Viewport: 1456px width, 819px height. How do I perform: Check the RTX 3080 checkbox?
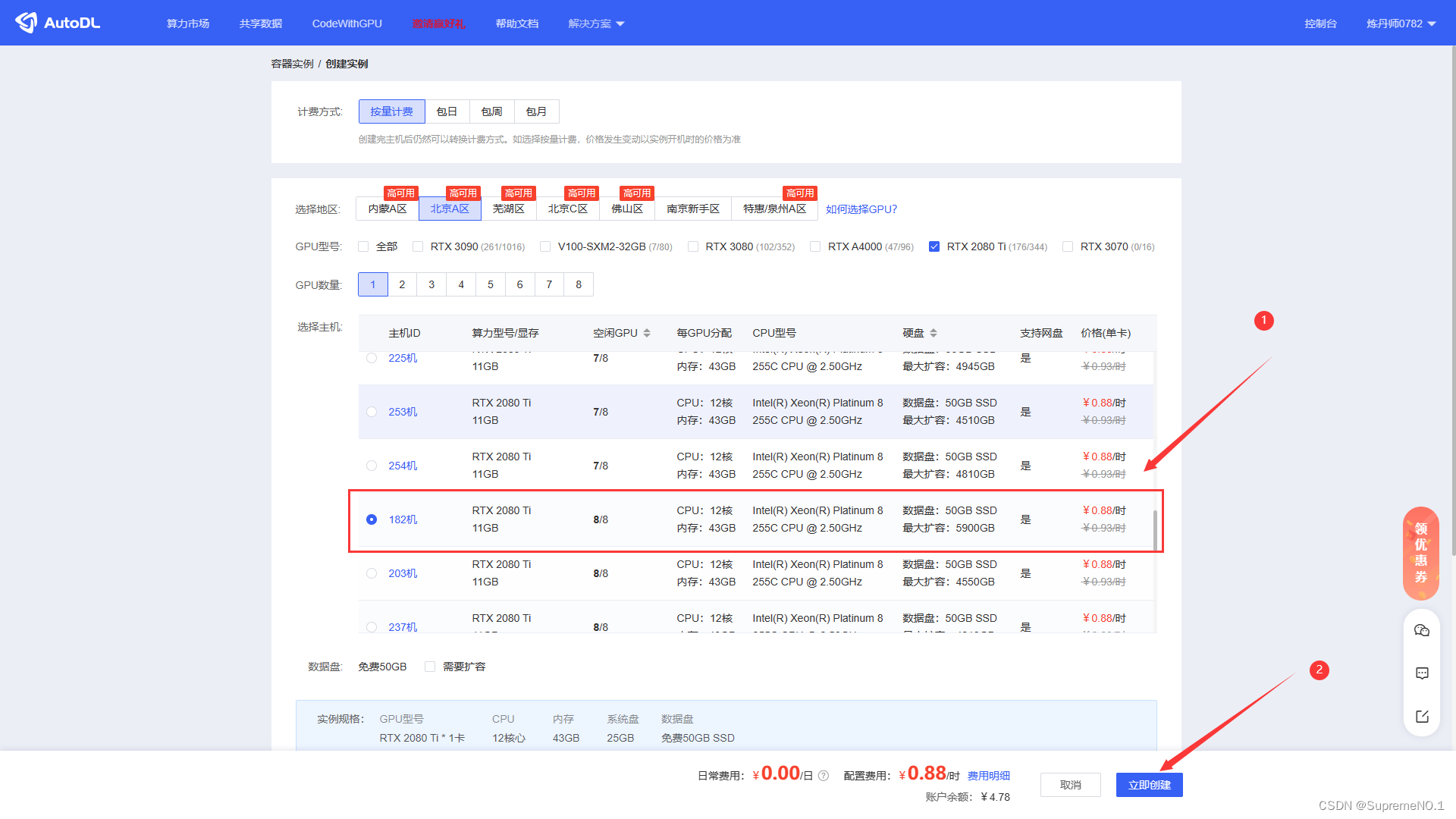(x=693, y=246)
